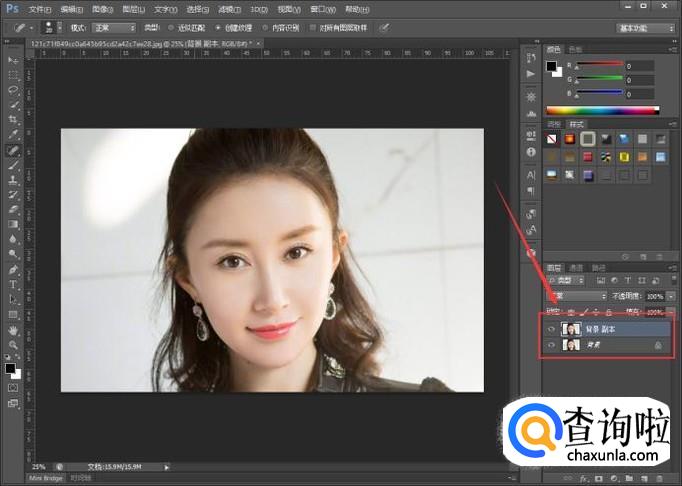The height and width of the screenshot is (486, 682).
Task: Select the Pen tool
Action: [x=13, y=269]
